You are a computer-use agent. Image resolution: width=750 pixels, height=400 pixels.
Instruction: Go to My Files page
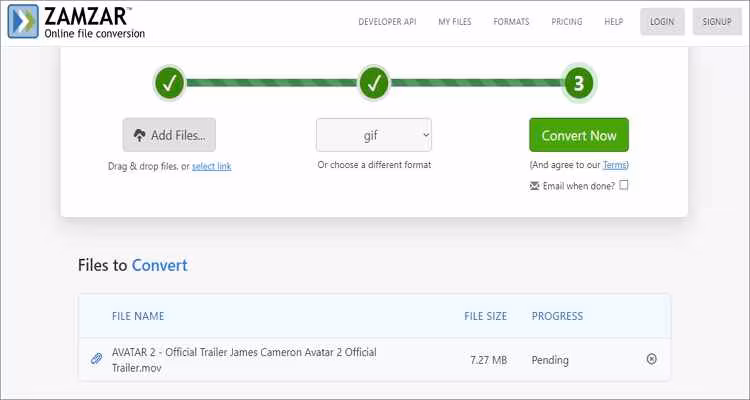(455, 21)
